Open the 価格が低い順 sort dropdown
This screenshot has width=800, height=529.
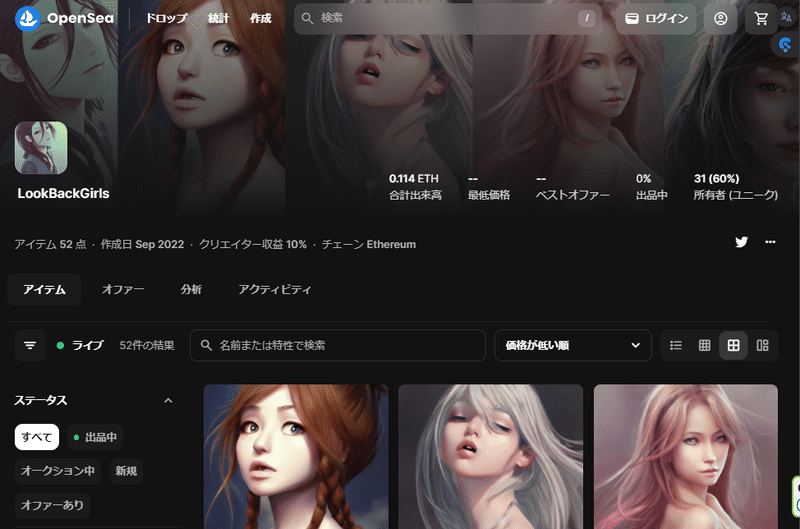573,345
